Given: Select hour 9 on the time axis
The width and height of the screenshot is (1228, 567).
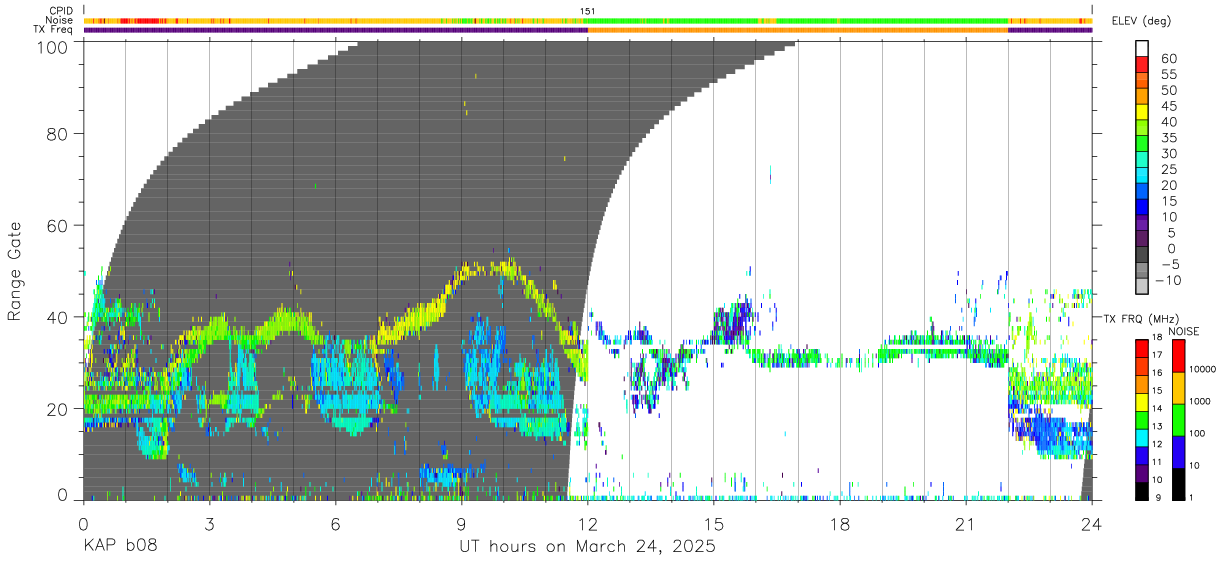Looking at the screenshot, I should pyautogui.click(x=461, y=524).
